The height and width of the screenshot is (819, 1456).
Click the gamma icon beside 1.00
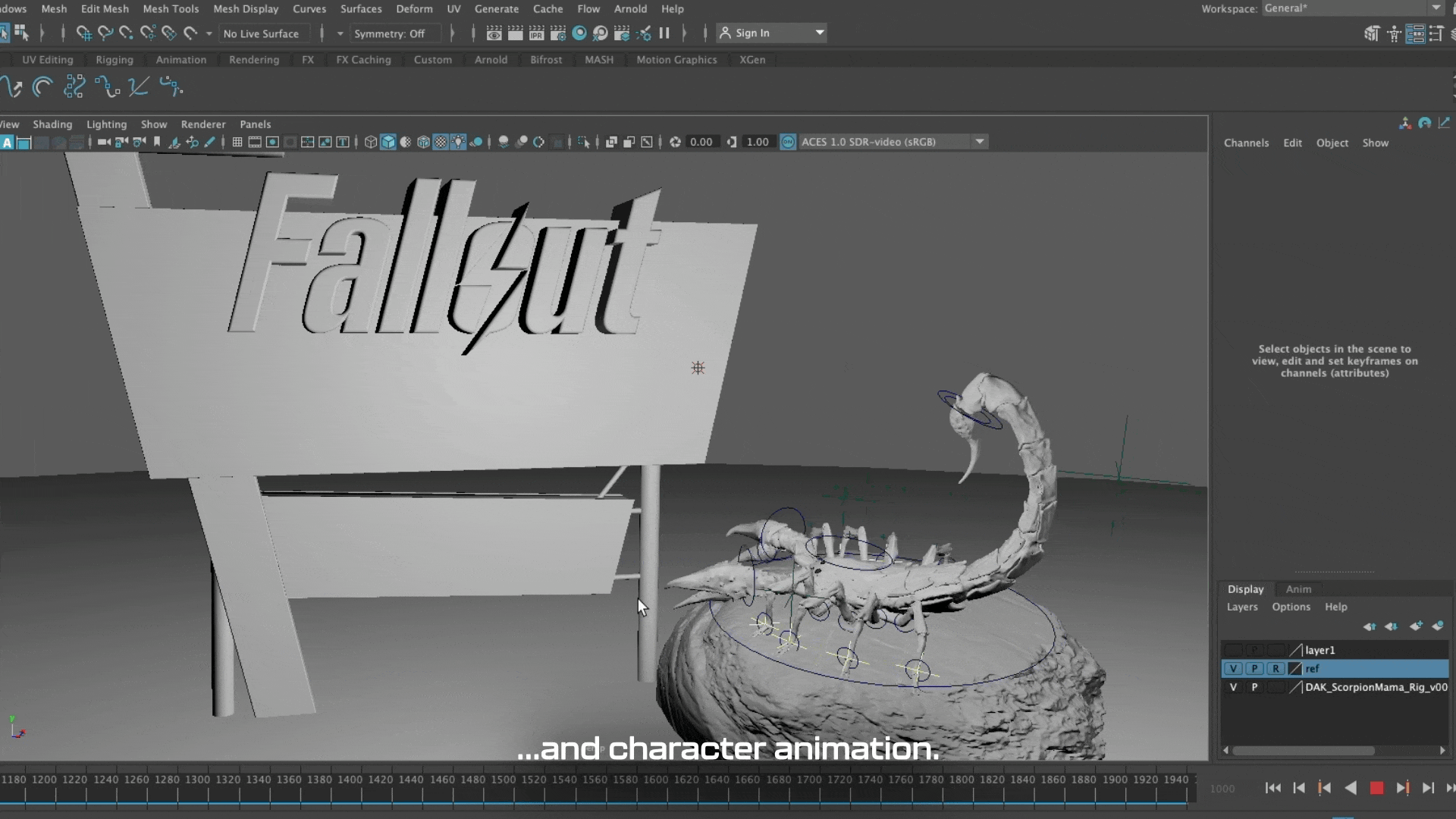click(x=732, y=142)
